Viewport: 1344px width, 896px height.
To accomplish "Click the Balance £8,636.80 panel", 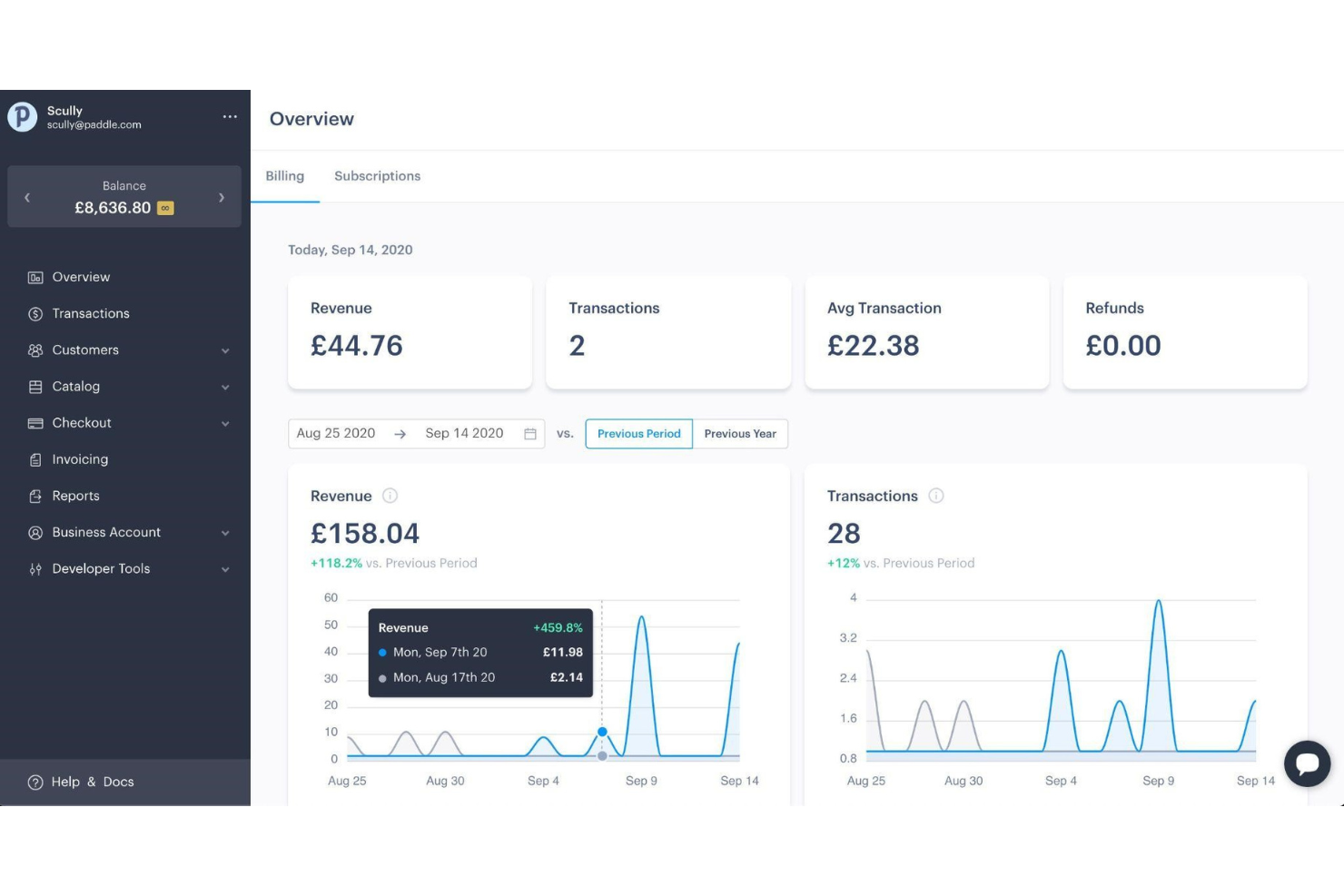I will [124, 197].
